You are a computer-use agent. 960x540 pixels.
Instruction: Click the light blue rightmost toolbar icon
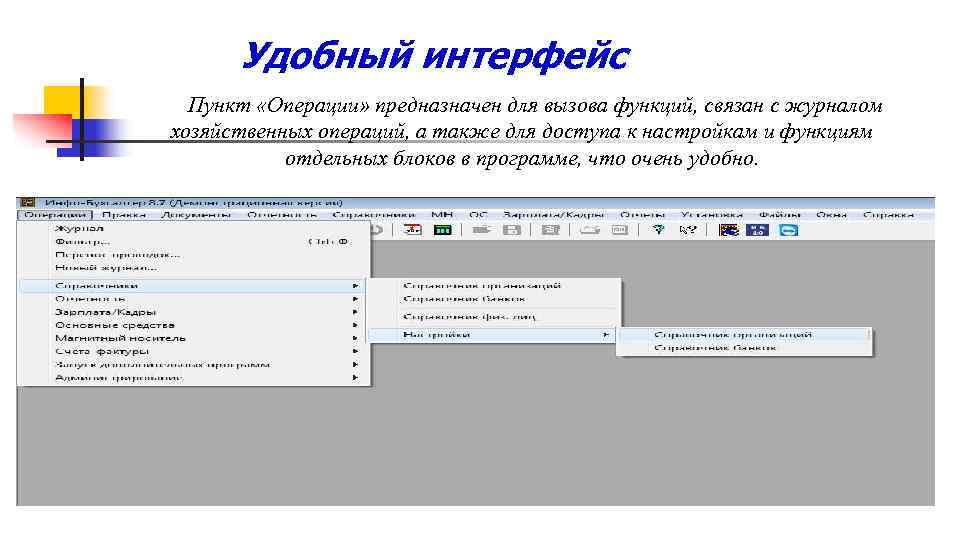click(x=789, y=230)
